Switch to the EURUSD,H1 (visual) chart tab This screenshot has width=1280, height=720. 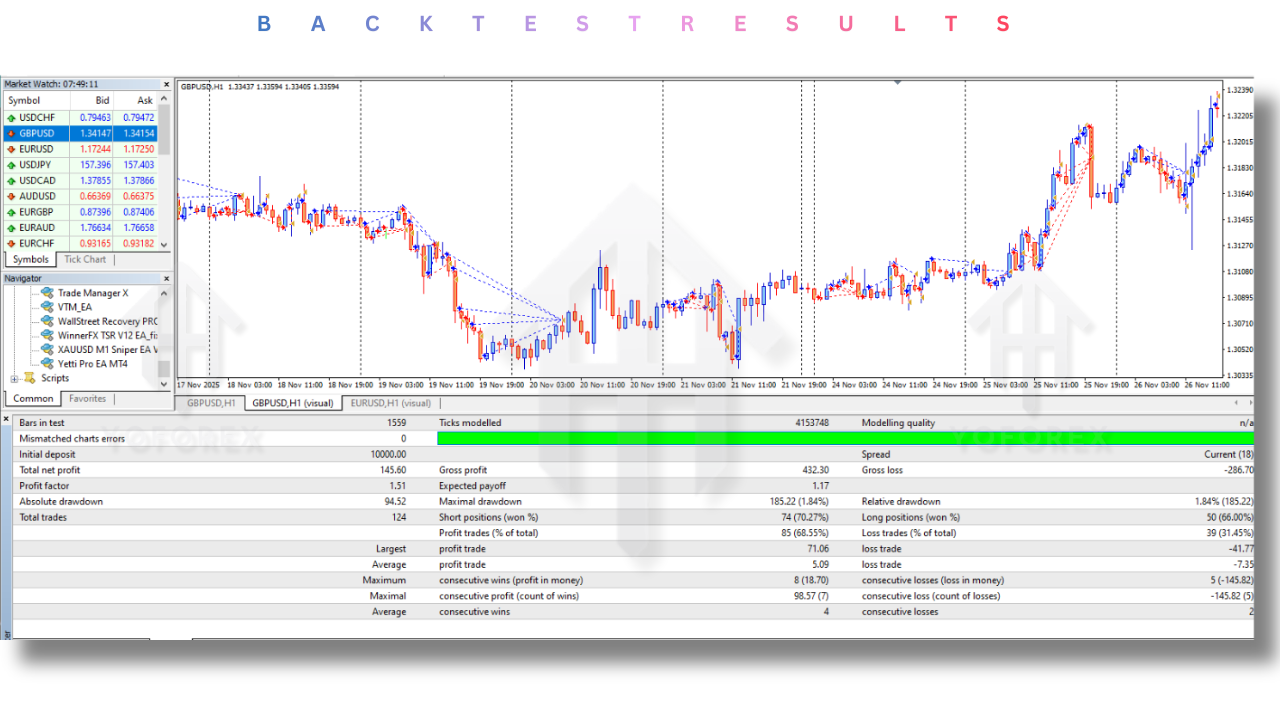click(x=390, y=403)
